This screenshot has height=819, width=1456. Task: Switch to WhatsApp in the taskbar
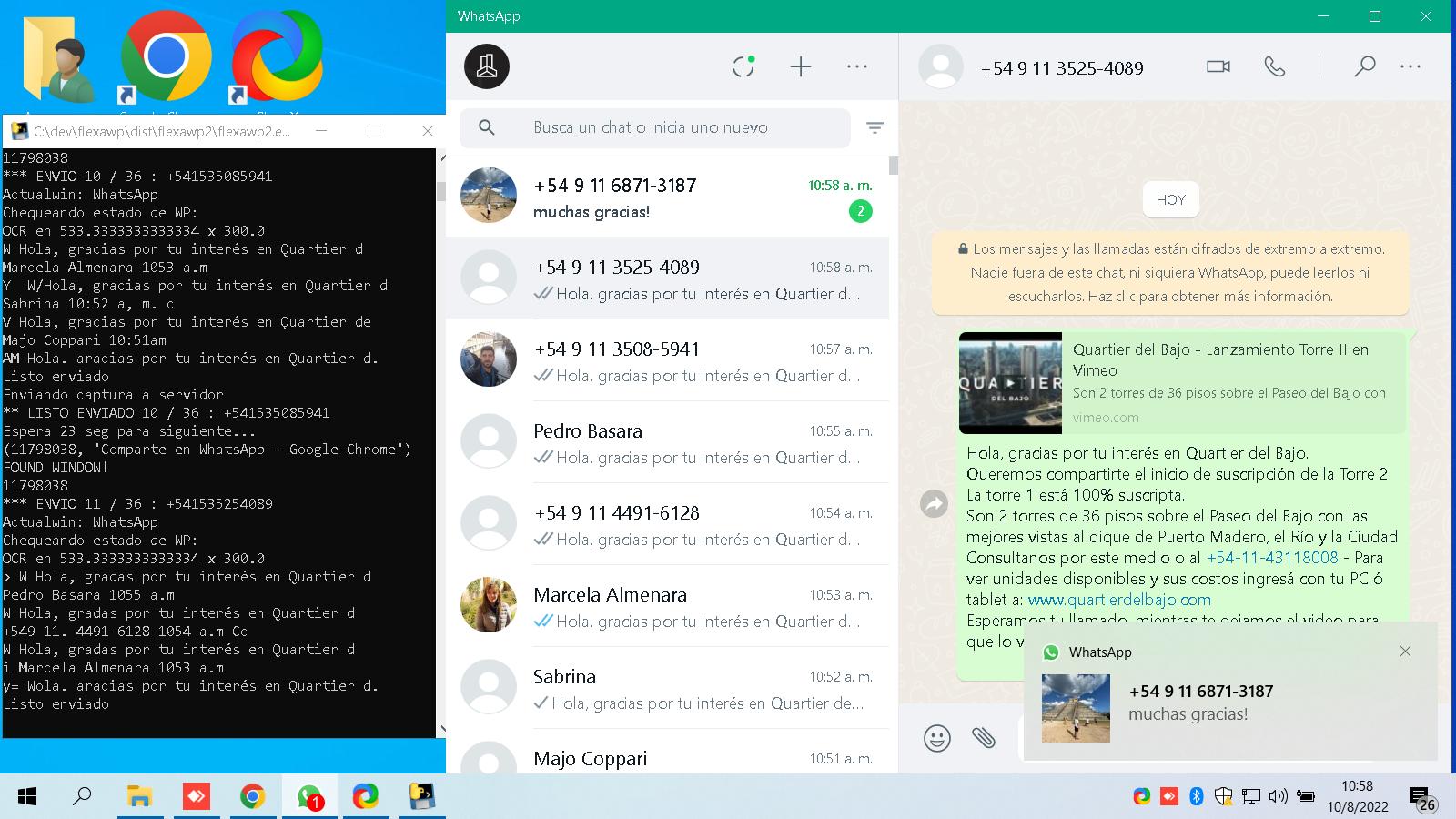point(309,797)
